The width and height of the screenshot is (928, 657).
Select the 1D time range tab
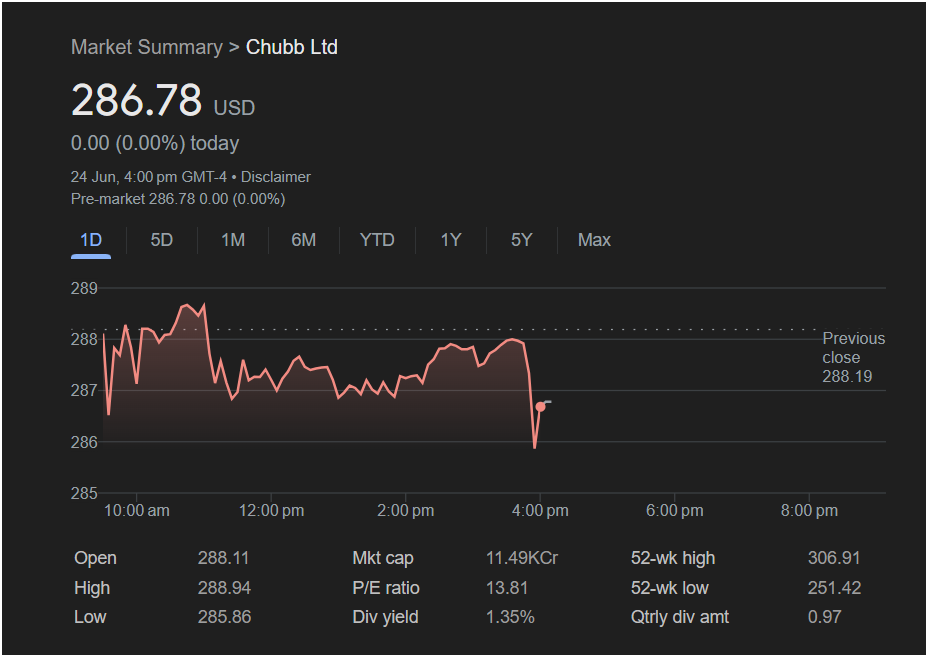pos(91,240)
